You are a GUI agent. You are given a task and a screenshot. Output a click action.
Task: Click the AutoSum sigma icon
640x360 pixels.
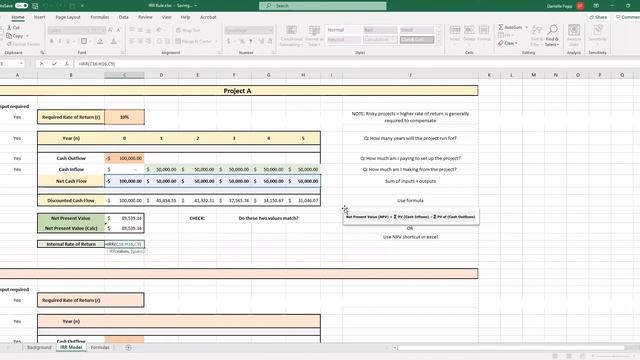501,27
